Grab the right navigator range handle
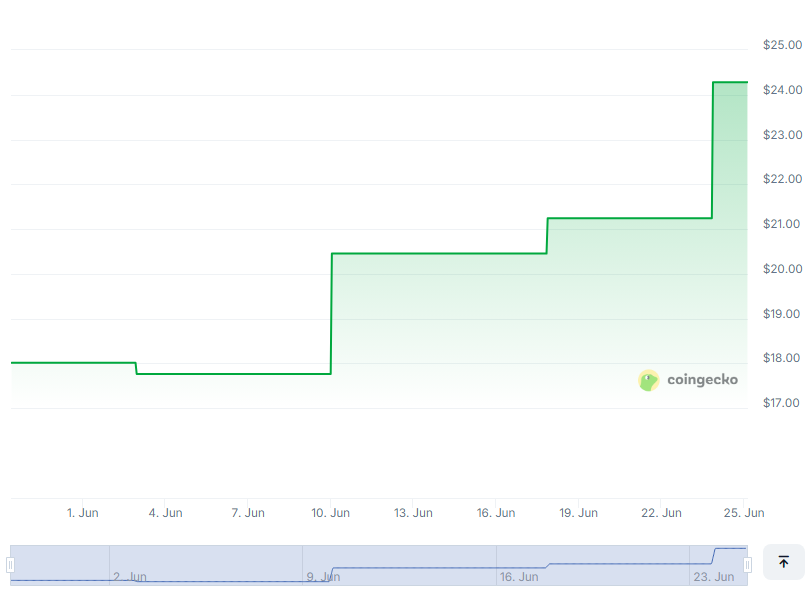Image resolution: width=810 pixels, height=600 pixels. point(747,565)
